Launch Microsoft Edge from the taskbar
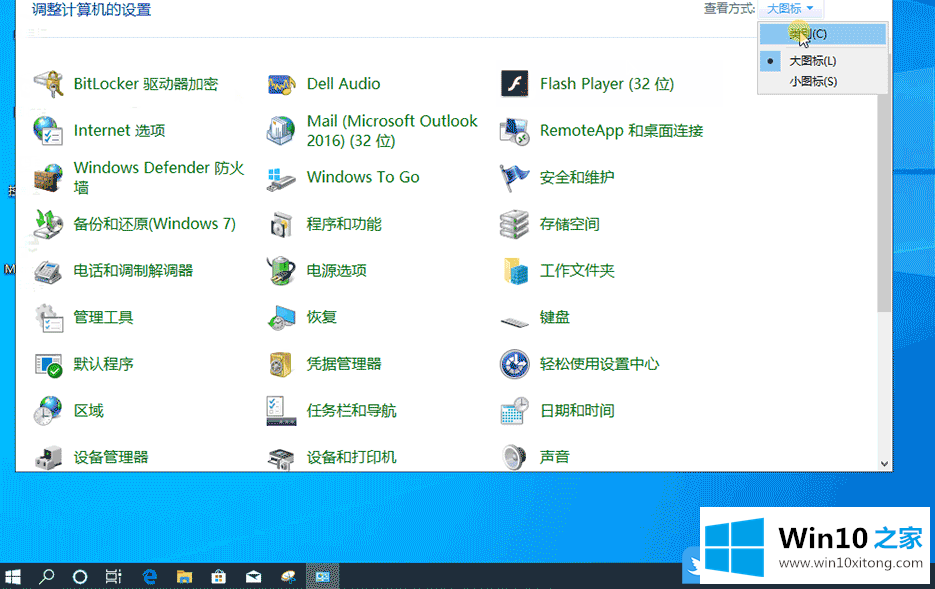 [x=150, y=576]
